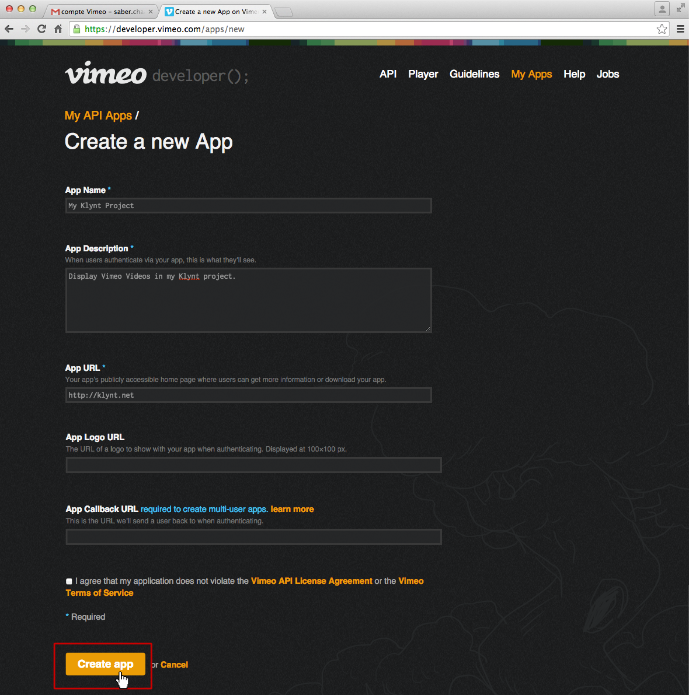The image size is (689, 695).
Task: Click the user profile icon in title bar
Action: click(662, 8)
